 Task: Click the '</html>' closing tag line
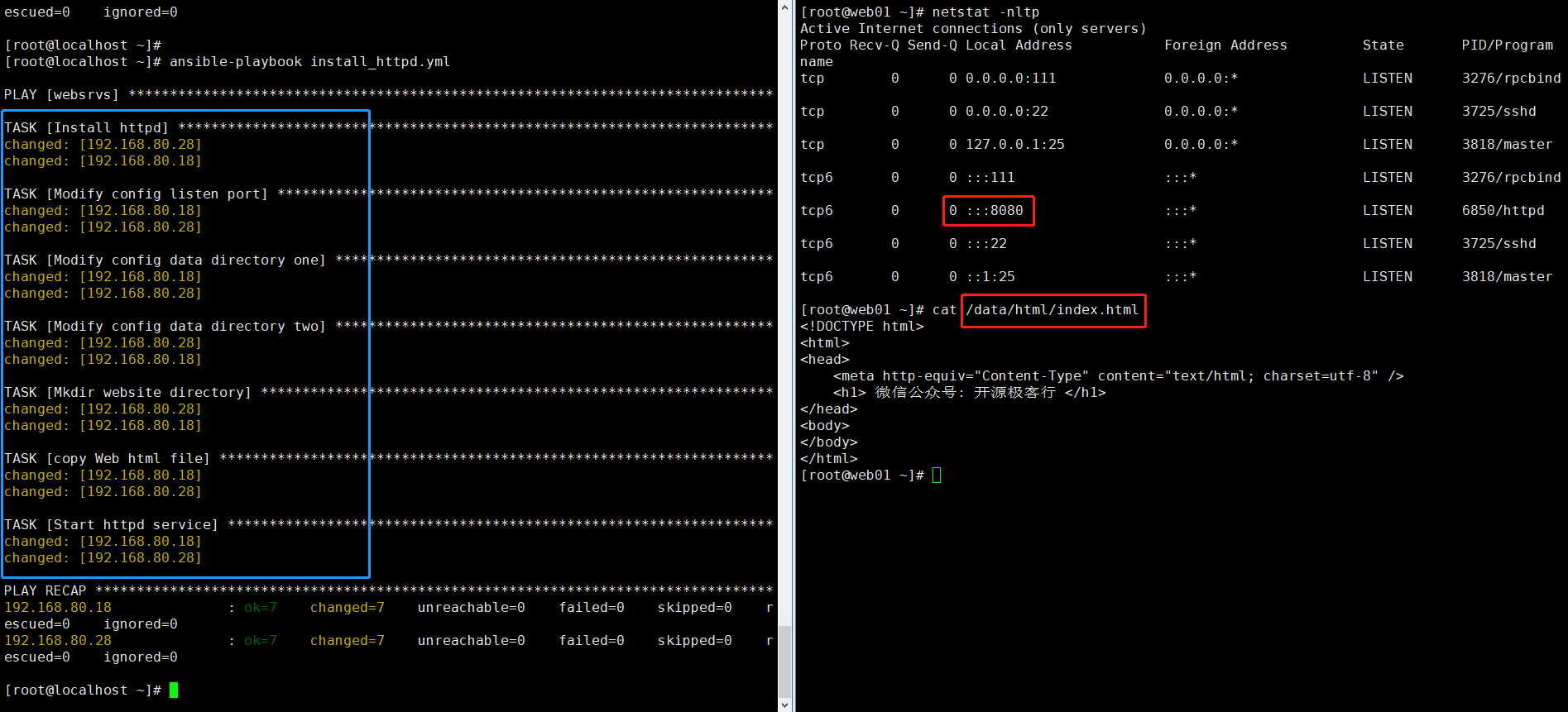[x=829, y=459]
